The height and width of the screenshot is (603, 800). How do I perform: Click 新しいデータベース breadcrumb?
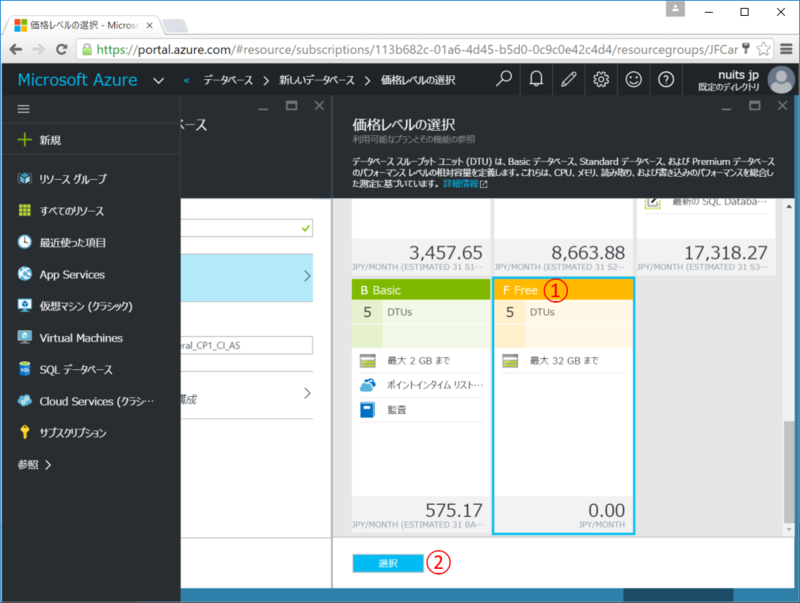pyautogui.click(x=316, y=80)
